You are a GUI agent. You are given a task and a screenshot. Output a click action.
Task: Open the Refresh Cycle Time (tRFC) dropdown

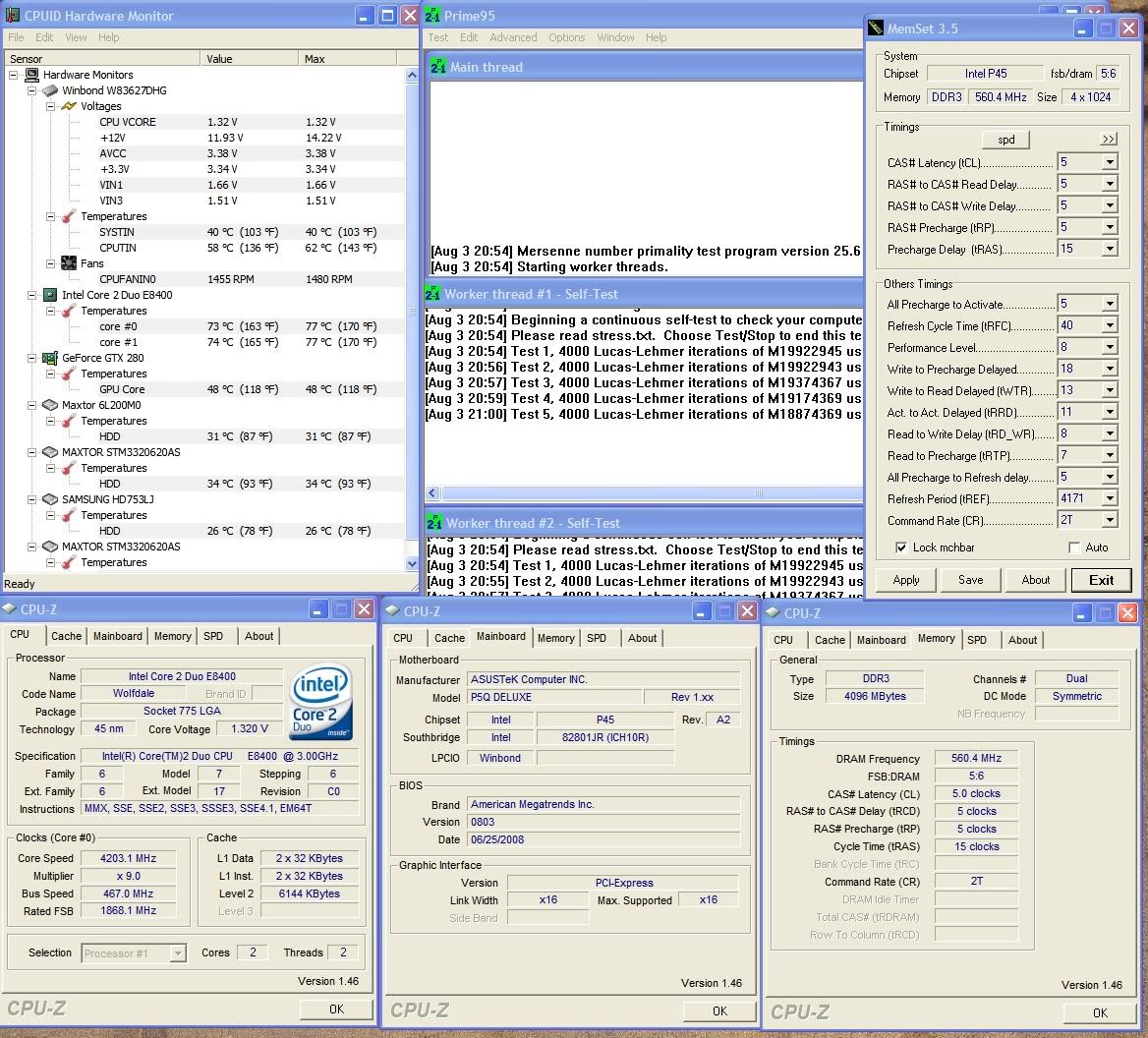(x=1110, y=325)
